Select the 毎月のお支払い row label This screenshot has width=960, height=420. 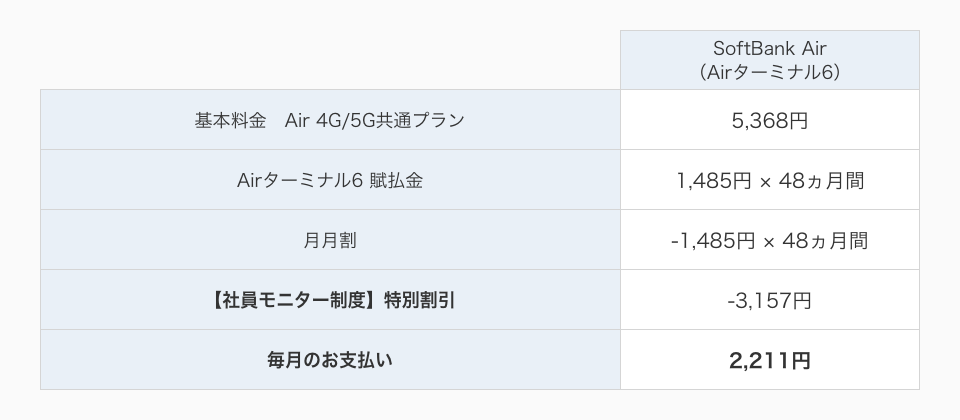[x=330, y=360]
